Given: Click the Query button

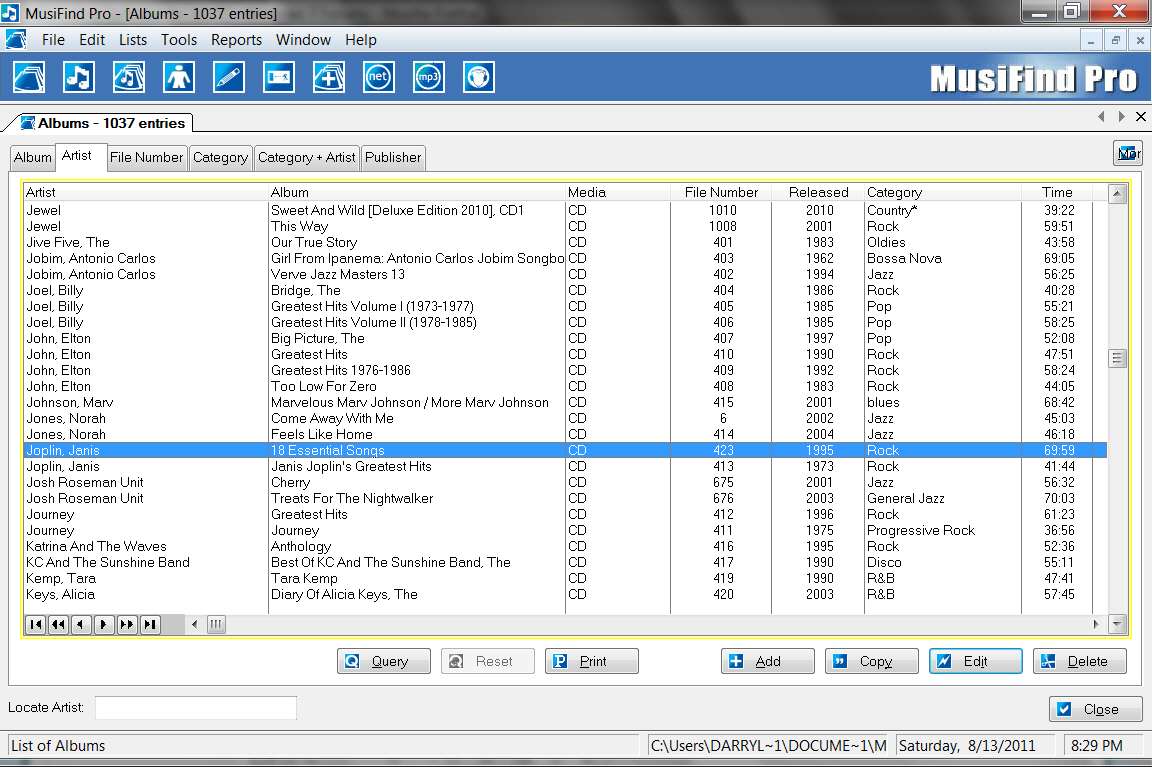Looking at the screenshot, I should click(384, 661).
